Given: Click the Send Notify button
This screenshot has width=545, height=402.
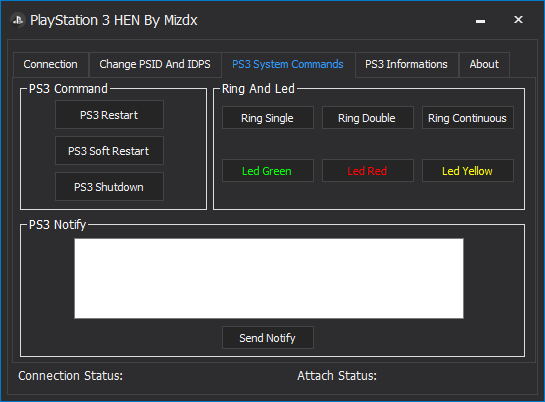Looking at the screenshot, I should 268,338.
